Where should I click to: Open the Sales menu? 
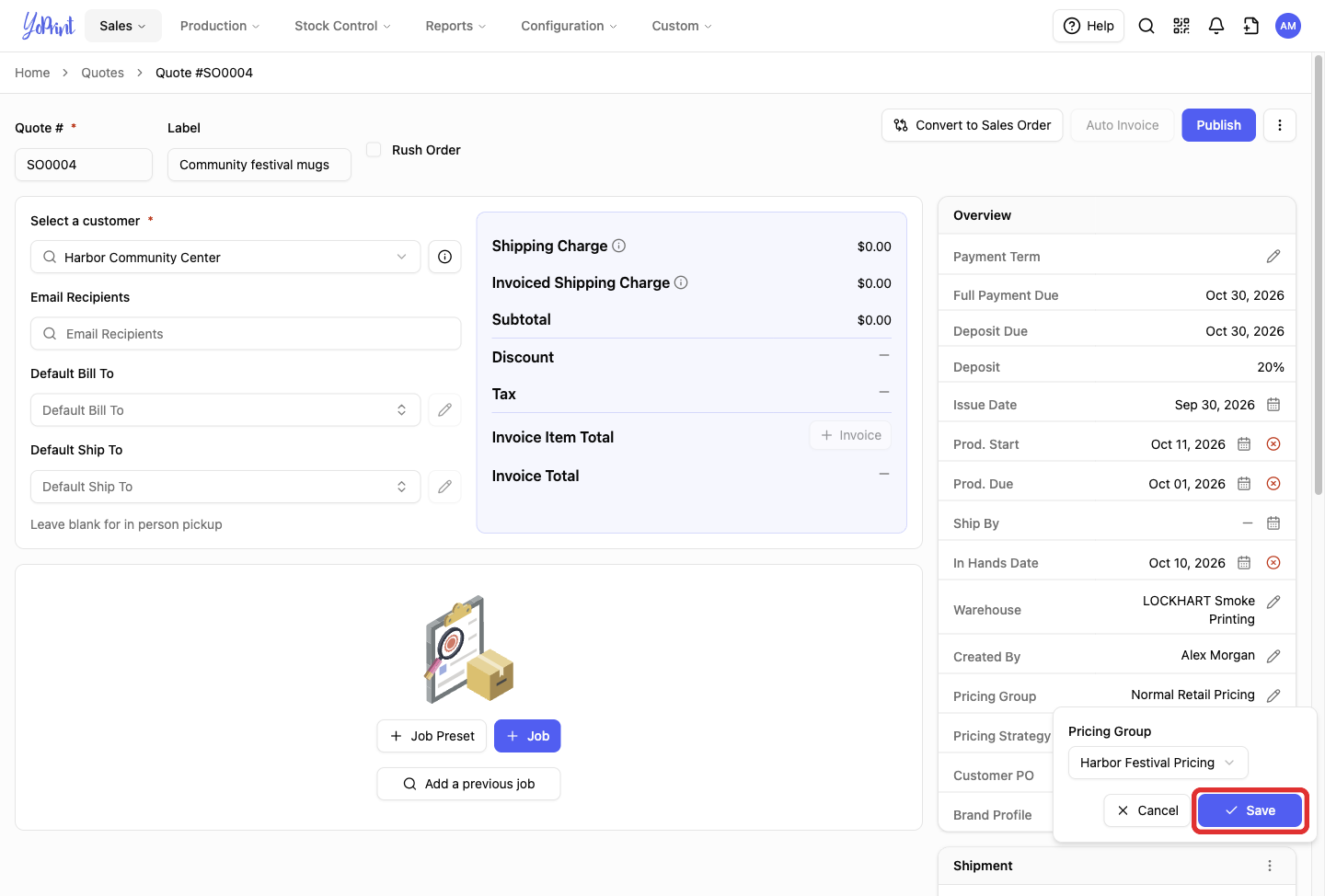tap(123, 26)
